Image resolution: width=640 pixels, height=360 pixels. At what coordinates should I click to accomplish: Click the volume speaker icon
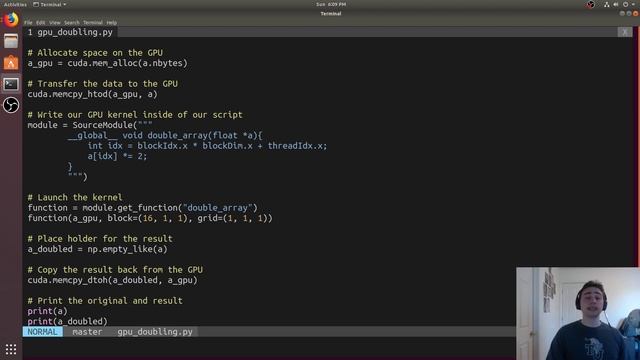tap(616, 4)
